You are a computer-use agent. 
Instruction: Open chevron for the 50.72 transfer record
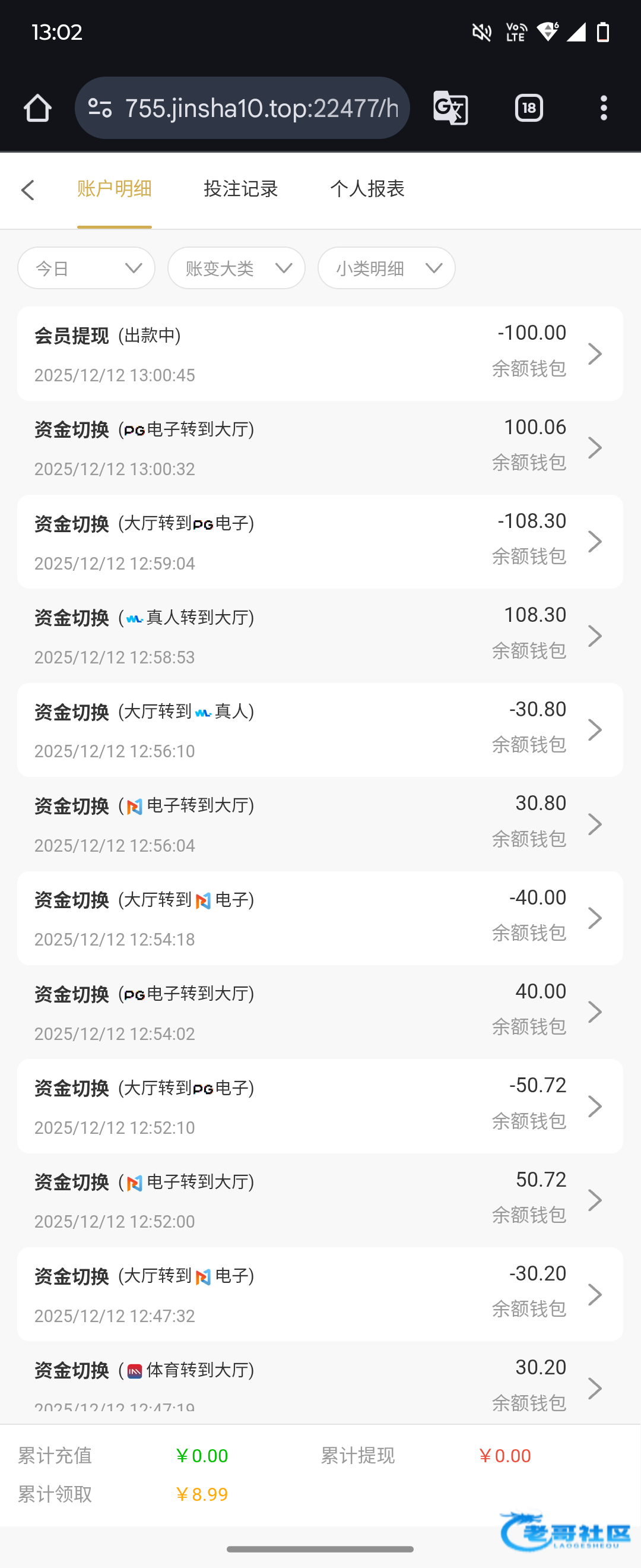(x=595, y=1200)
